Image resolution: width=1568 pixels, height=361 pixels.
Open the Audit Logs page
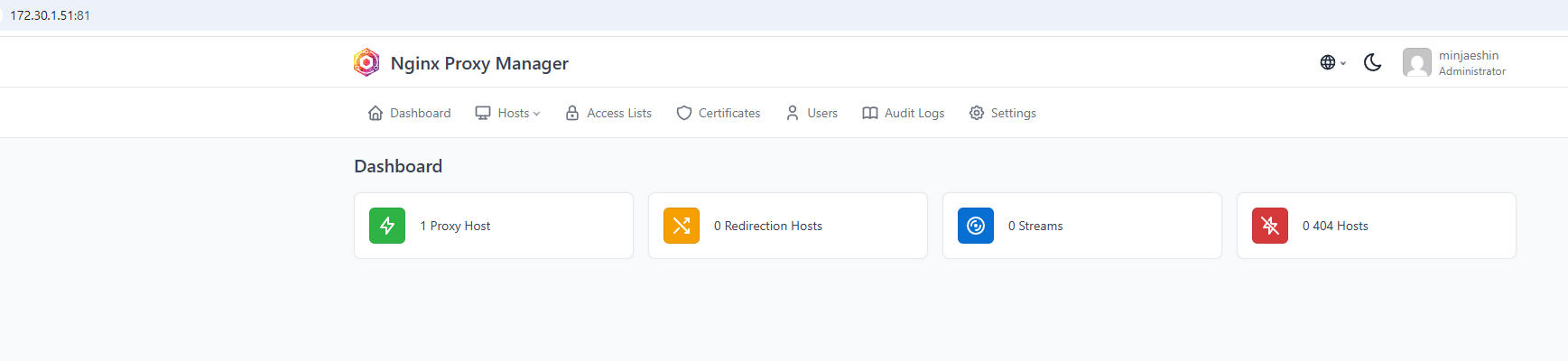click(x=904, y=113)
